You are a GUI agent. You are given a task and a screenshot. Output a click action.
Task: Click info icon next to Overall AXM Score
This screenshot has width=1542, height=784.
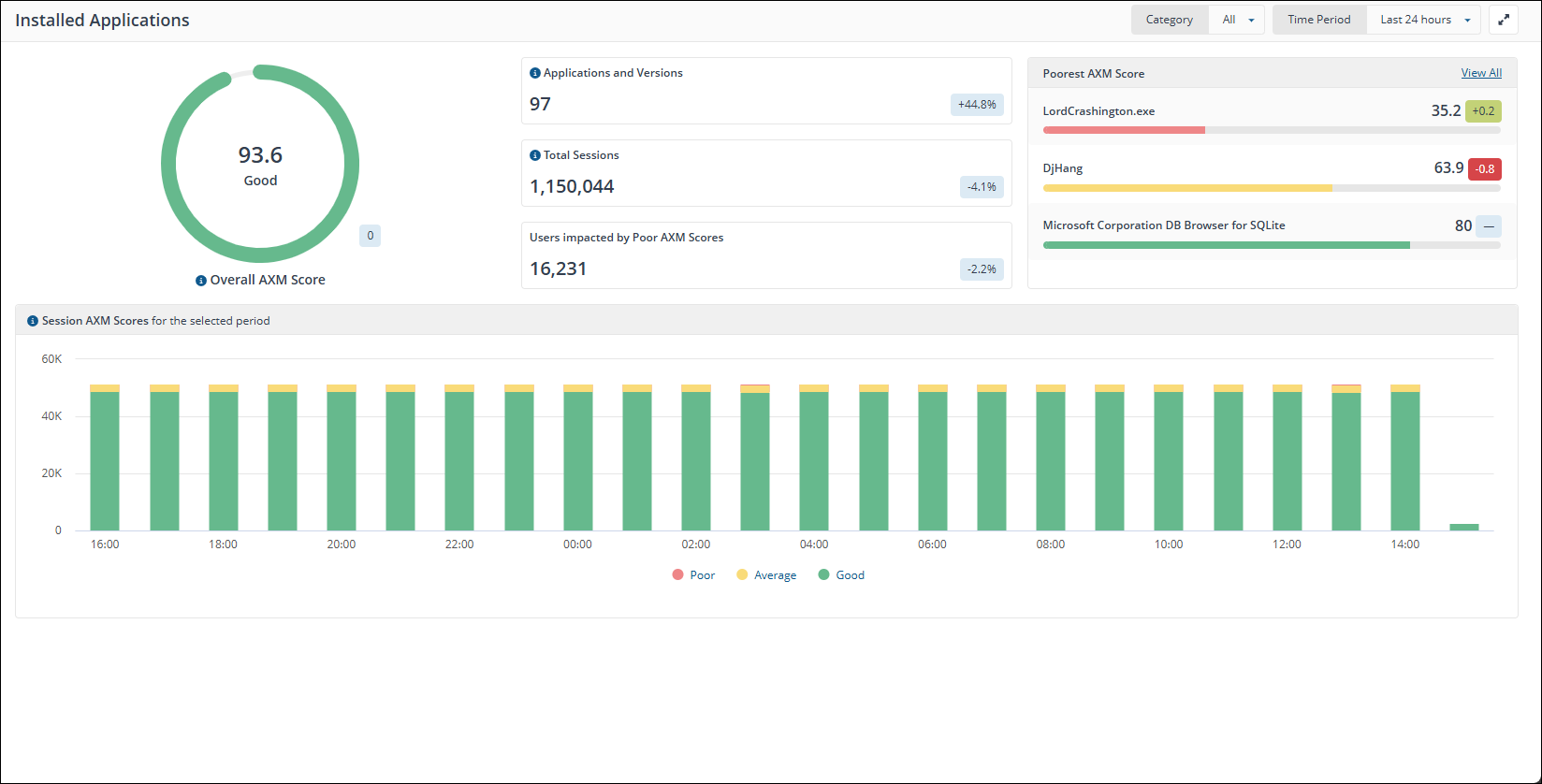201,281
